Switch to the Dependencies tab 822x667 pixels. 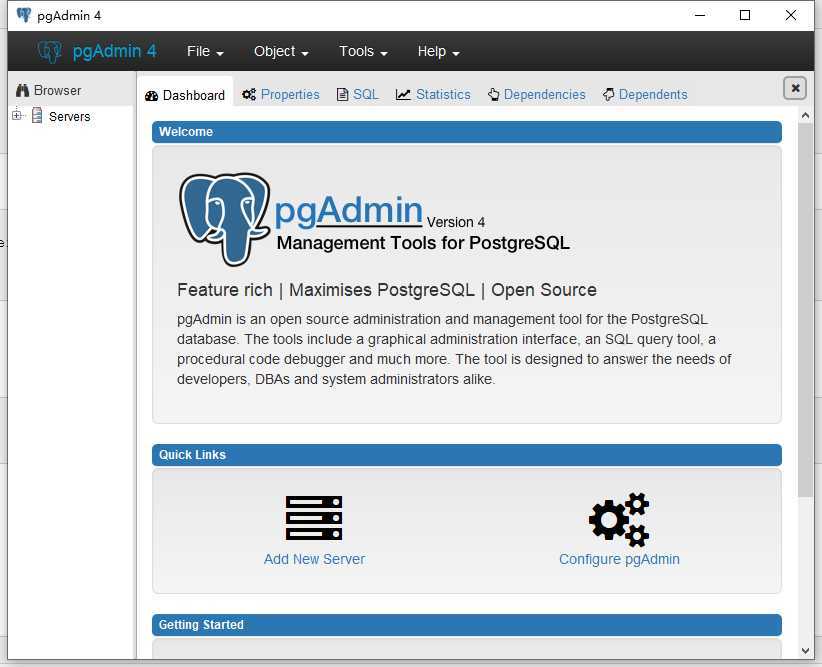pos(536,94)
